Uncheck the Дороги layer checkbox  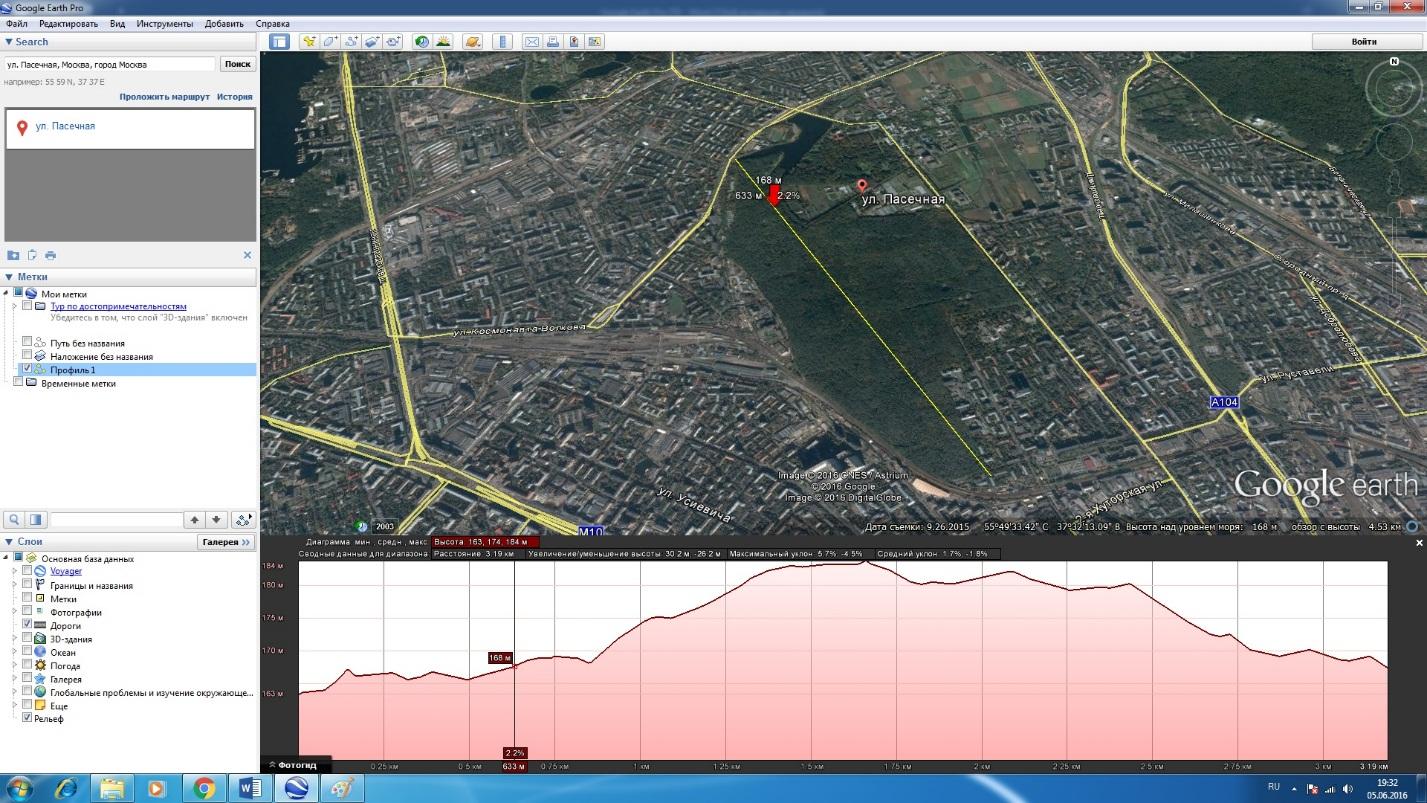tap(28, 625)
